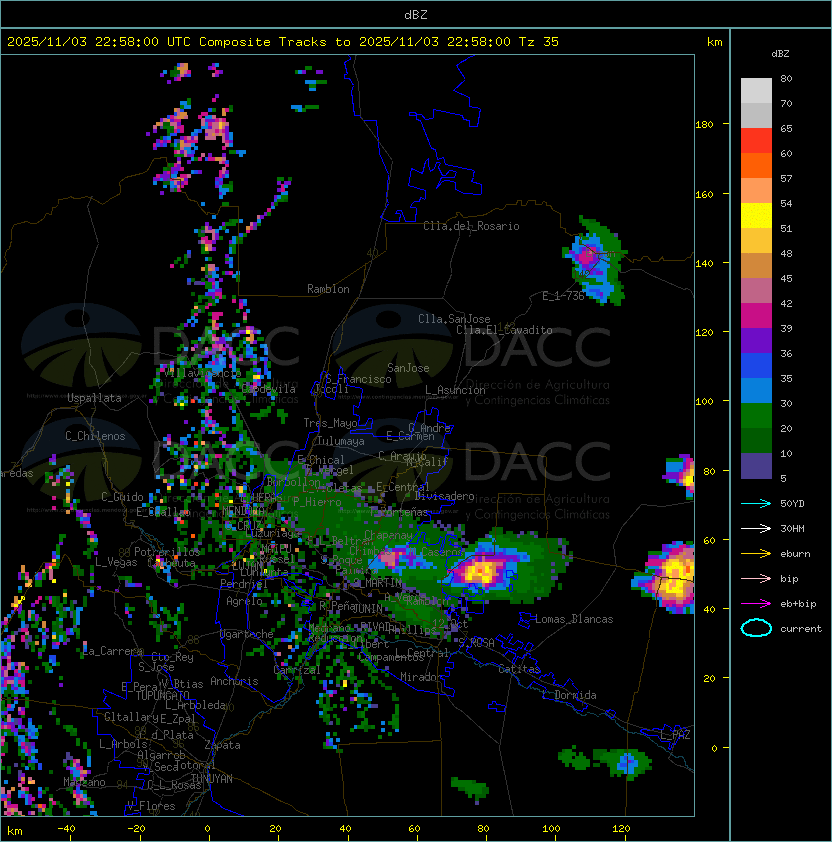832x842 pixels.
Task: Click the 'Zapata' map label
Action: (x=222, y=745)
